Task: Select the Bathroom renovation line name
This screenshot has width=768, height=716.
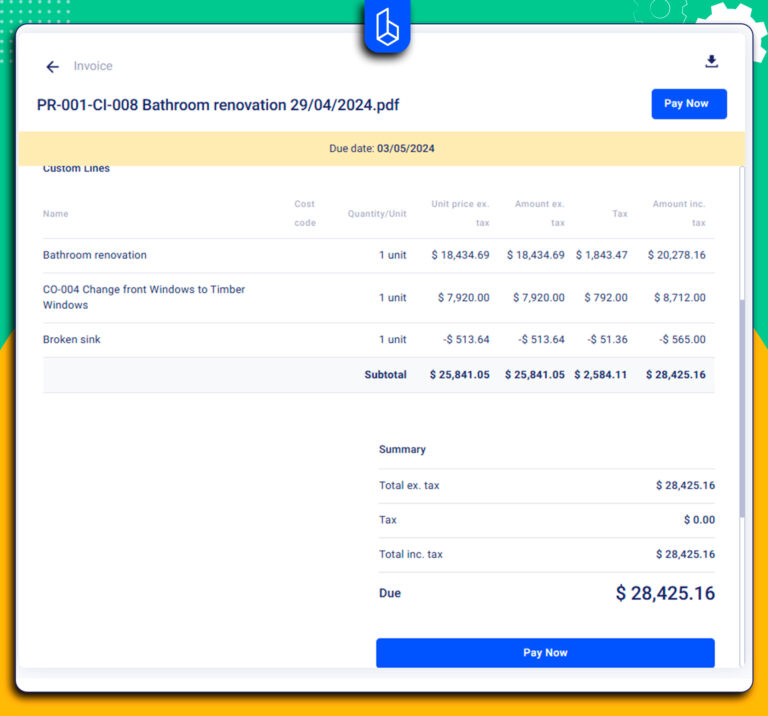Action: click(x=95, y=255)
